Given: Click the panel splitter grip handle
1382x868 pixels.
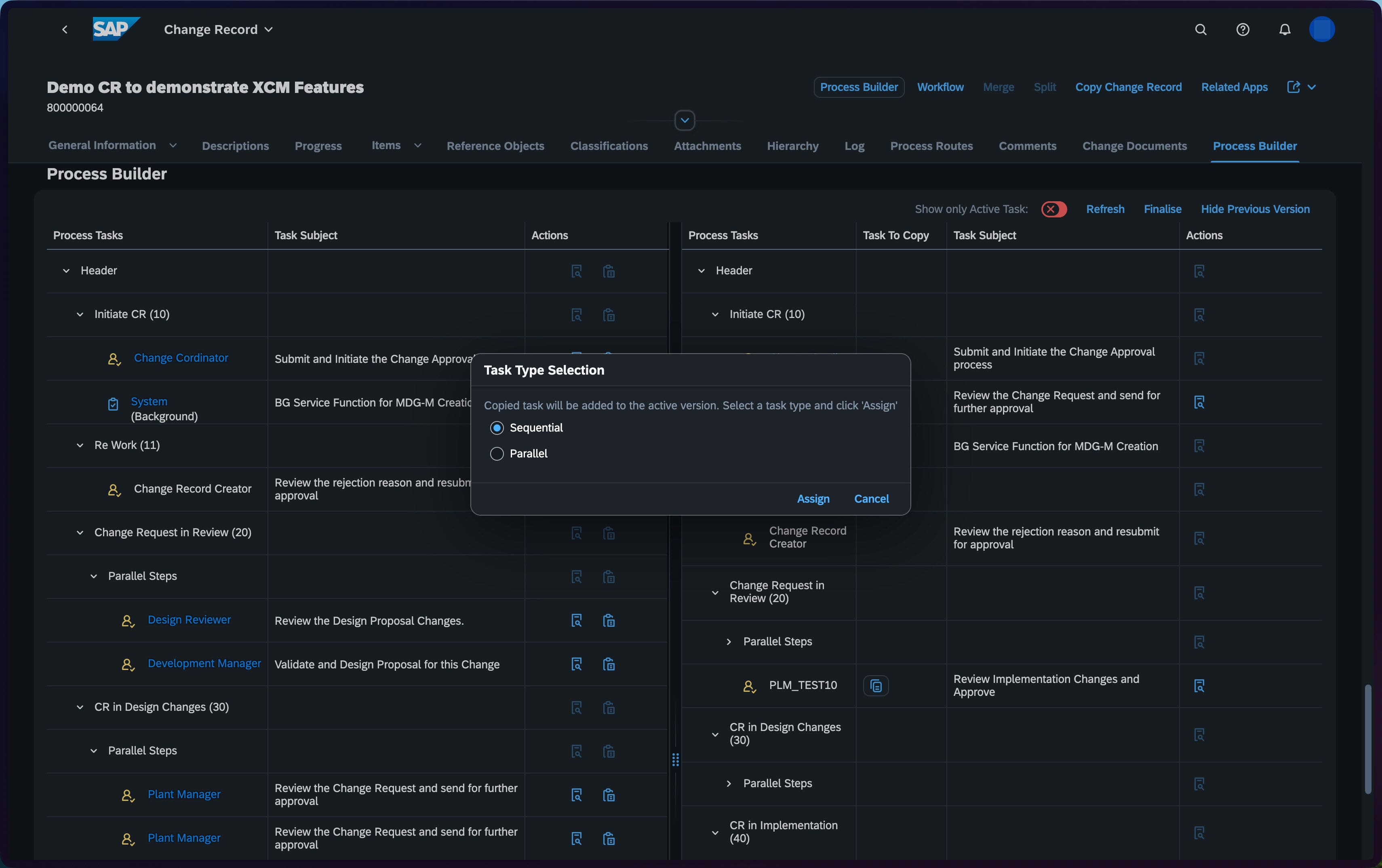Looking at the screenshot, I should pyautogui.click(x=675, y=760).
